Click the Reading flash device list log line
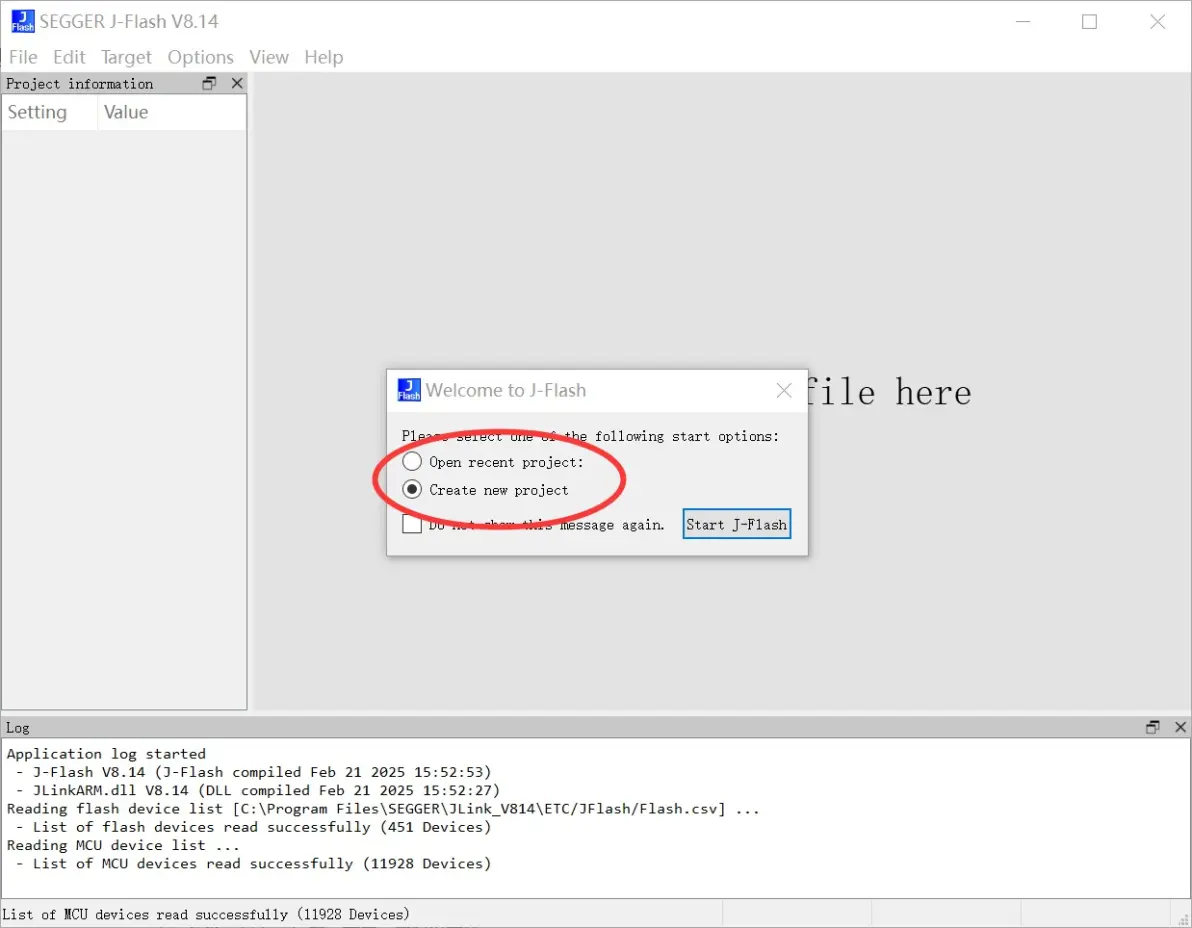The width and height of the screenshot is (1192, 928). click(383, 809)
